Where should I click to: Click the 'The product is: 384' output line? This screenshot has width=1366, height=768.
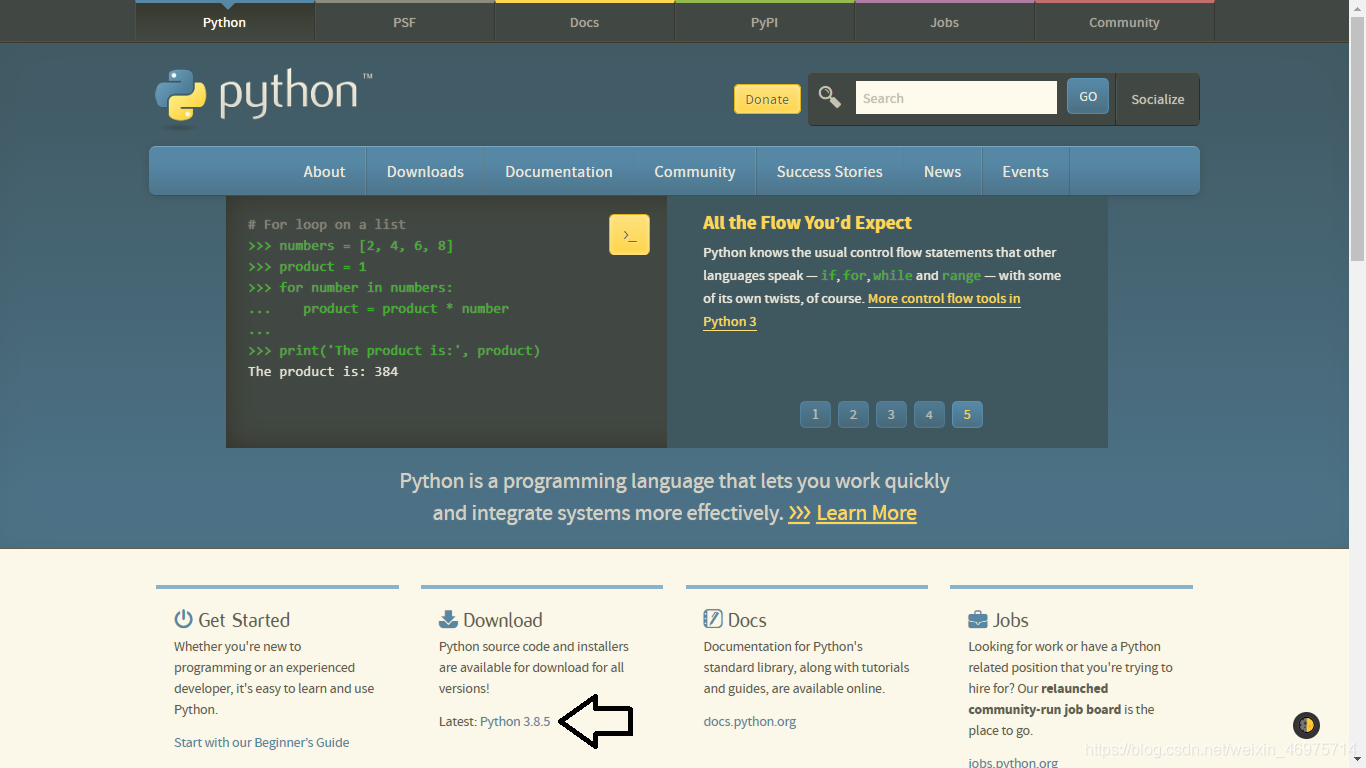click(323, 371)
